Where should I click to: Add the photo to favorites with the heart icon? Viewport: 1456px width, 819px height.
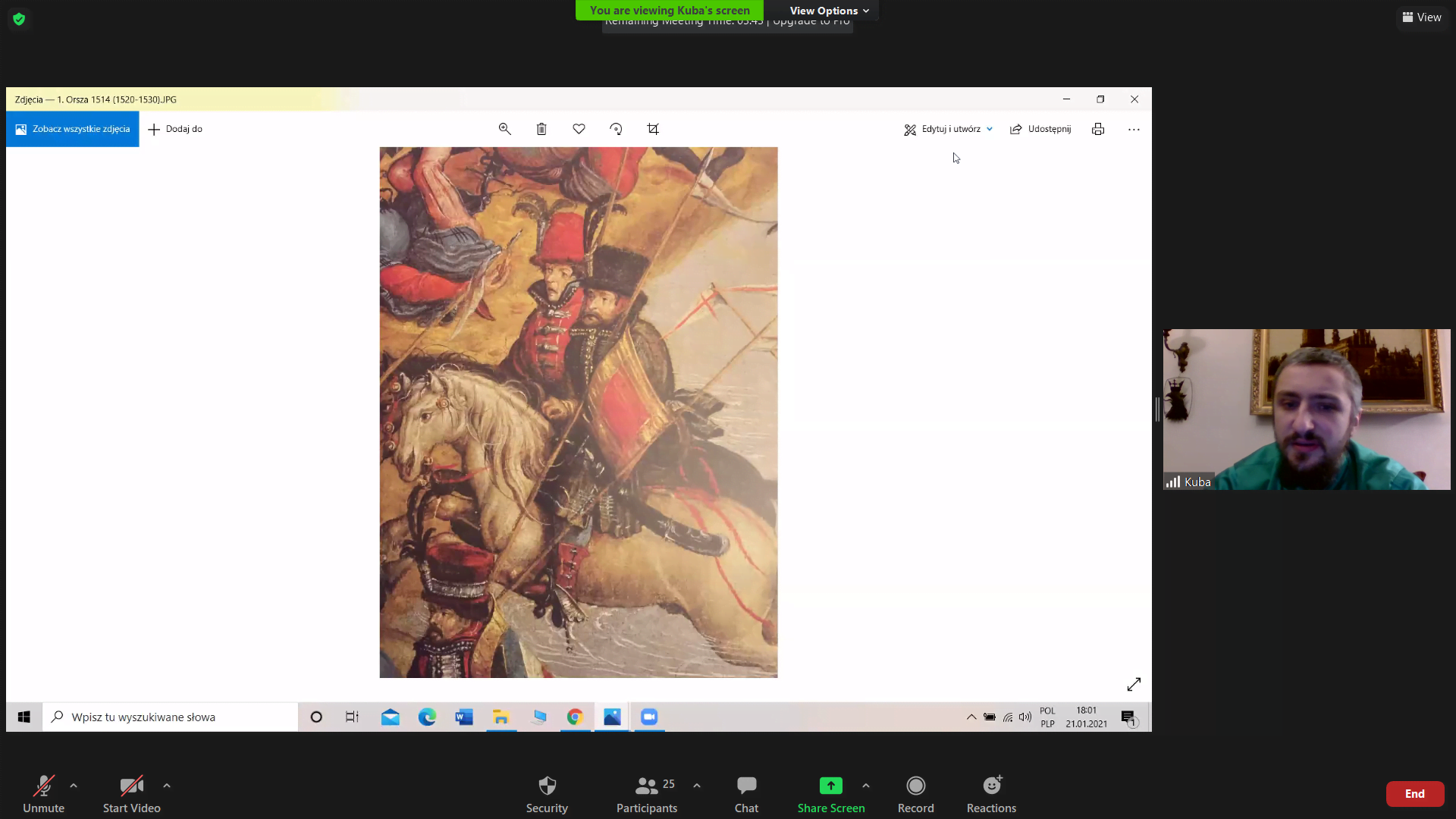(x=579, y=129)
